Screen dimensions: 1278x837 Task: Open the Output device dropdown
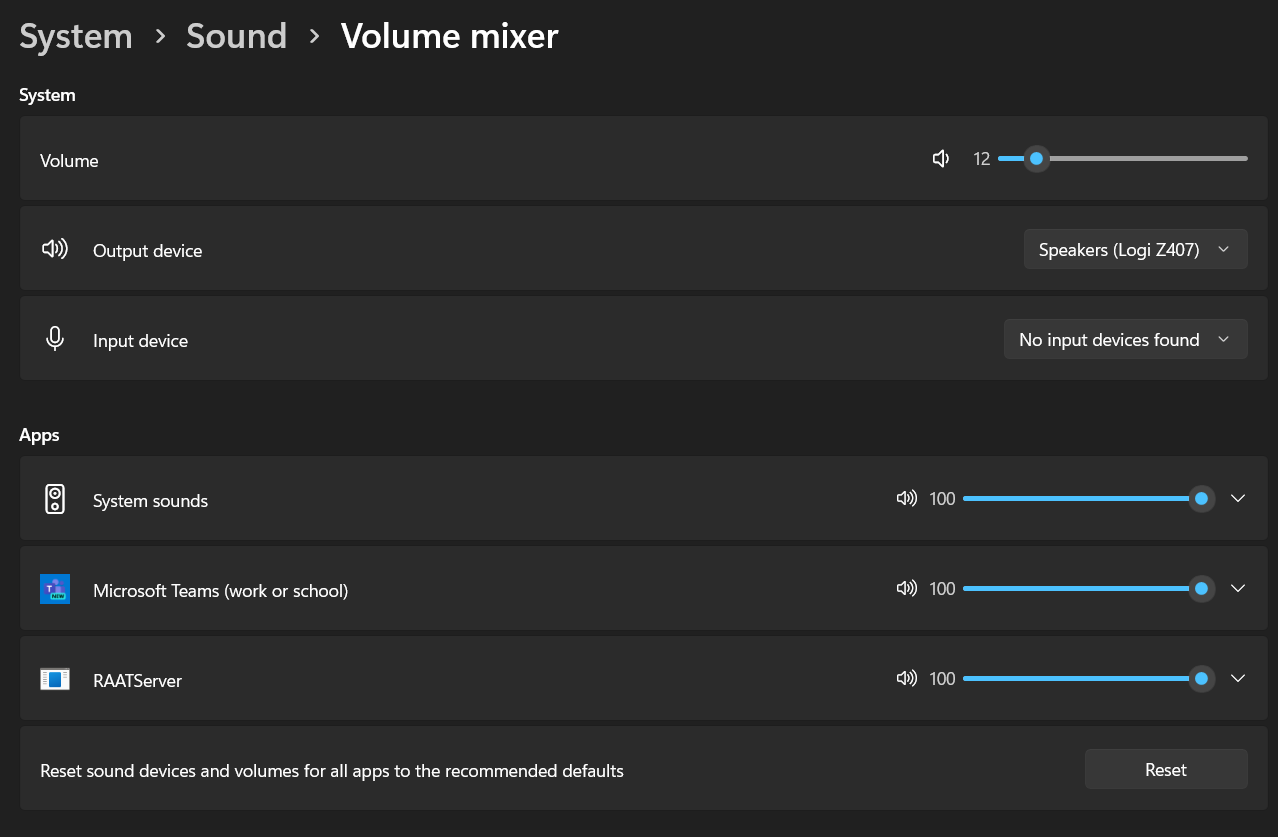(x=1135, y=249)
